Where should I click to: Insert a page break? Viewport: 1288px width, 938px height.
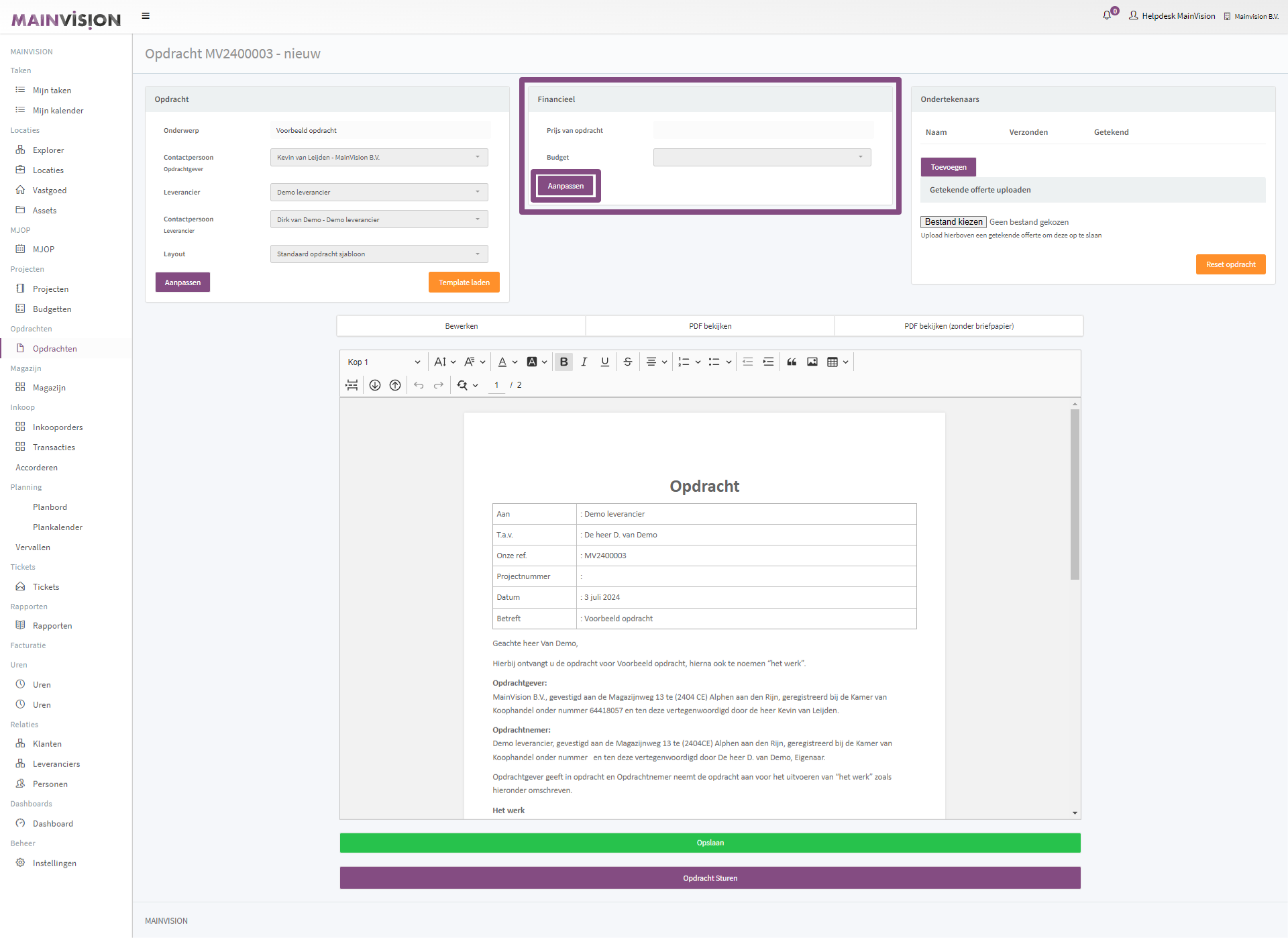352,385
